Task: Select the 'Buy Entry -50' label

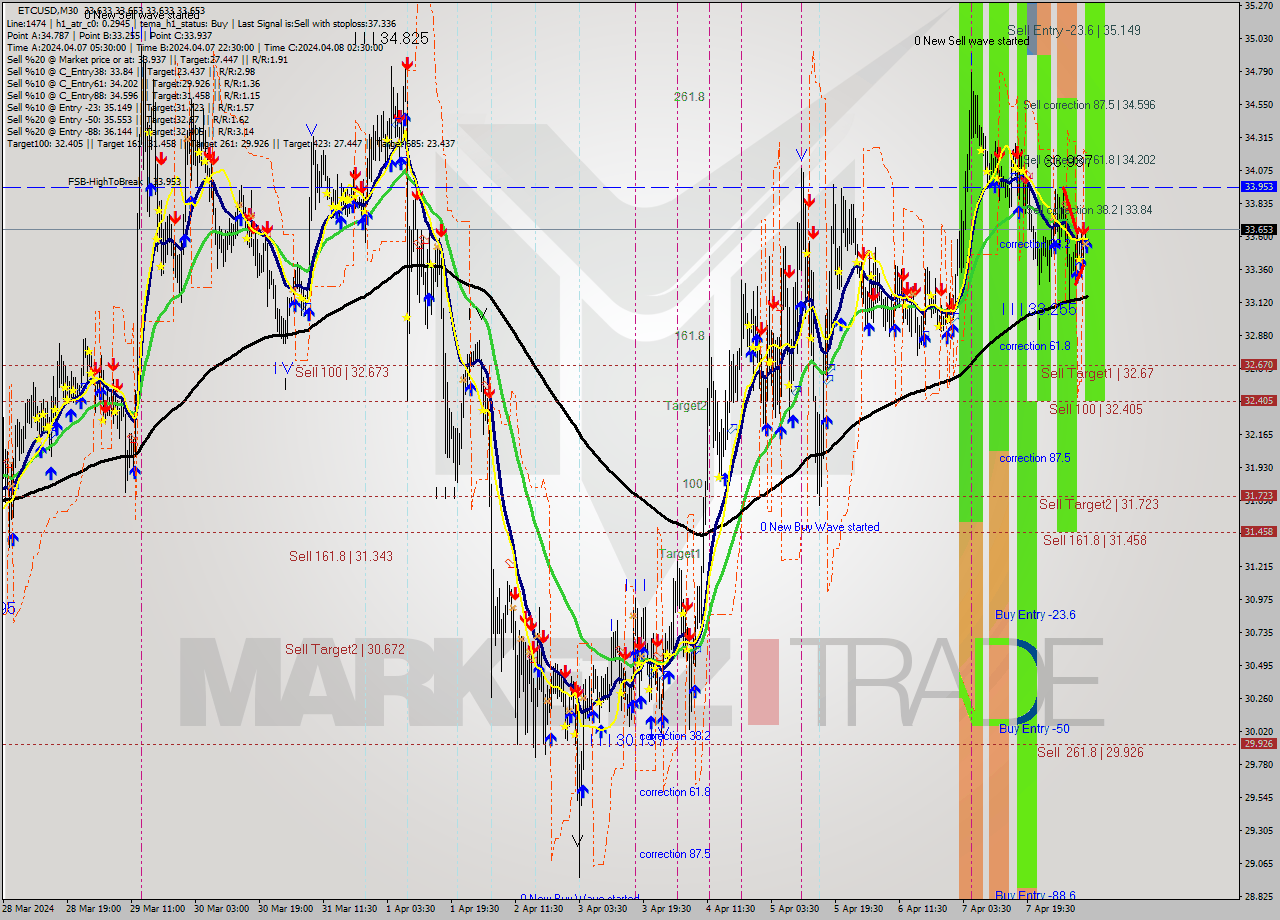Action: tap(1033, 729)
